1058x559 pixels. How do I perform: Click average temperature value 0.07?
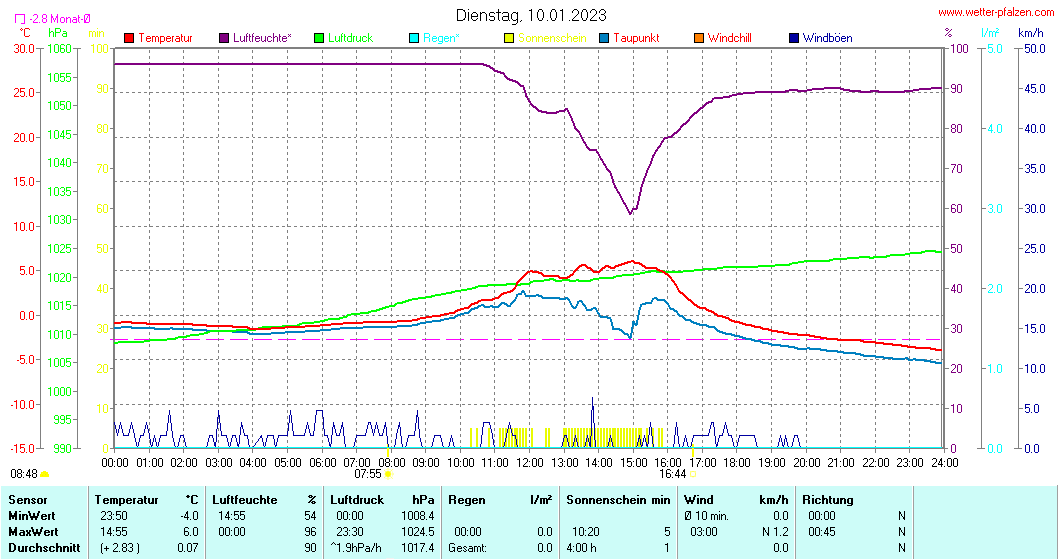pos(188,548)
